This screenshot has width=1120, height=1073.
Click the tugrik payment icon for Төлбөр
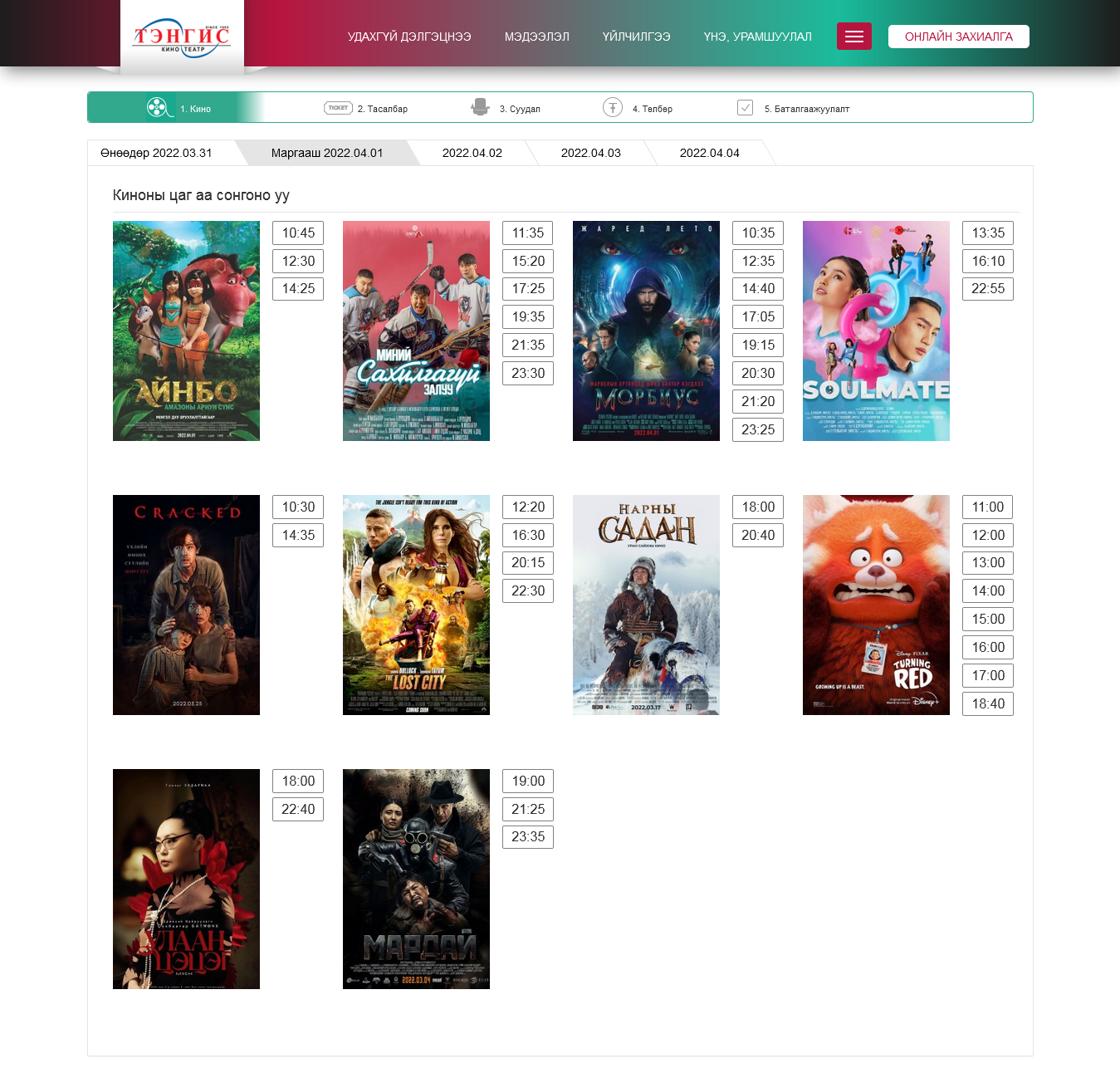[612, 108]
